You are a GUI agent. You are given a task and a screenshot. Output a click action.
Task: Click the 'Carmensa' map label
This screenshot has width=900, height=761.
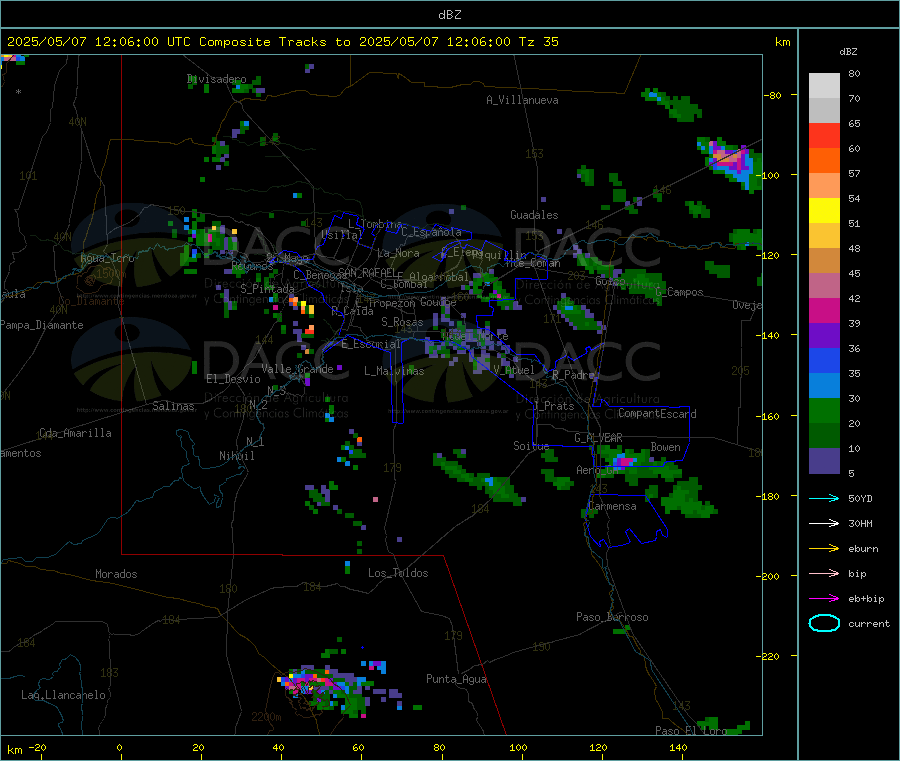click(x=612, y=506)
